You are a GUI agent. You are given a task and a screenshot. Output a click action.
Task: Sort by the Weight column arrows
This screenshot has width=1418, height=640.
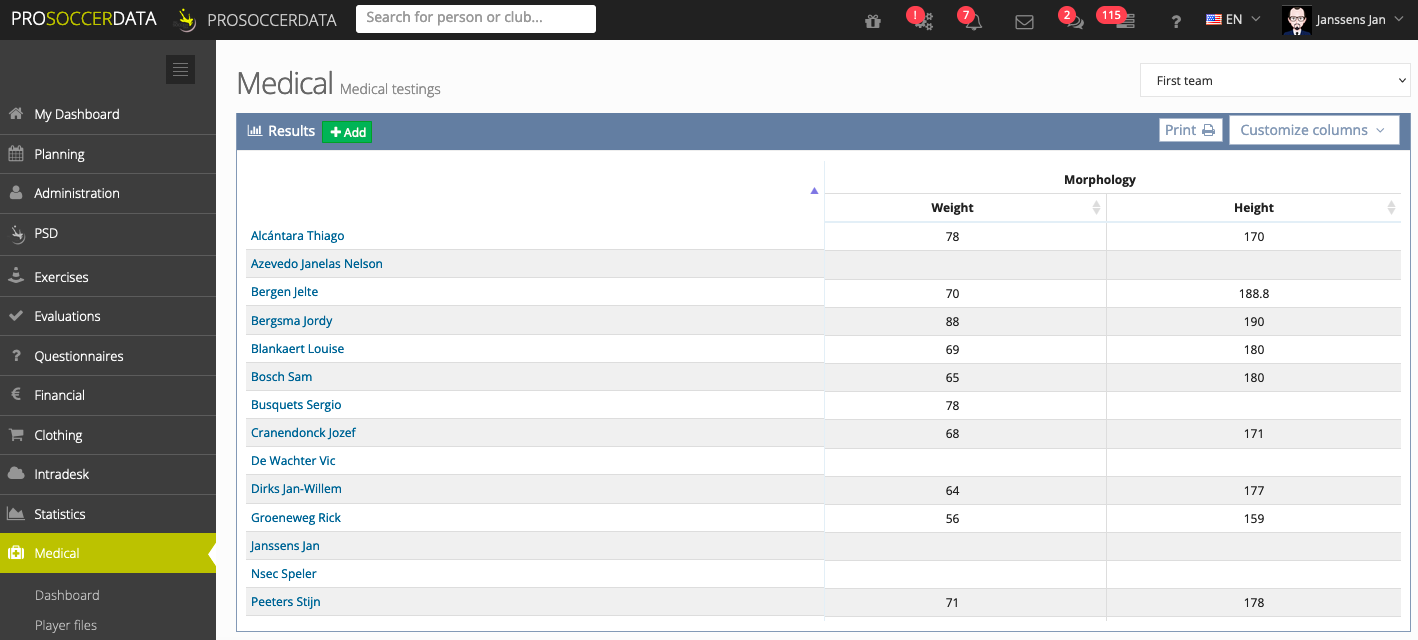[x=1096, y=208]
